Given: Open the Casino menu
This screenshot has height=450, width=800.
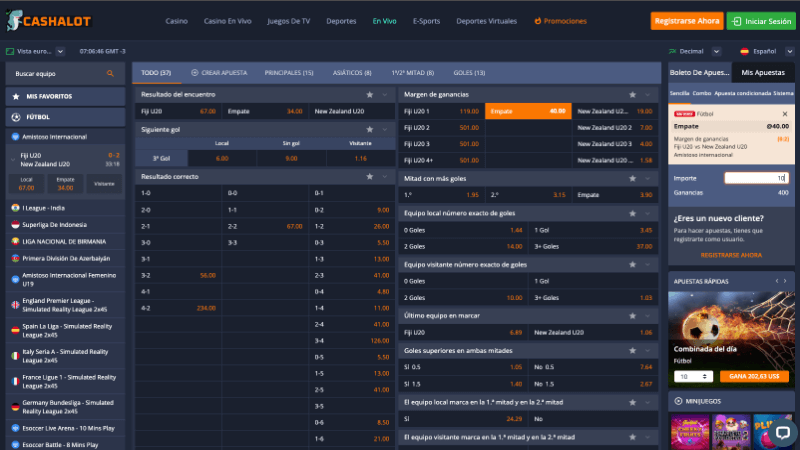Looking at the screenshot, I should pyautogui.click(x=177, y=21).
